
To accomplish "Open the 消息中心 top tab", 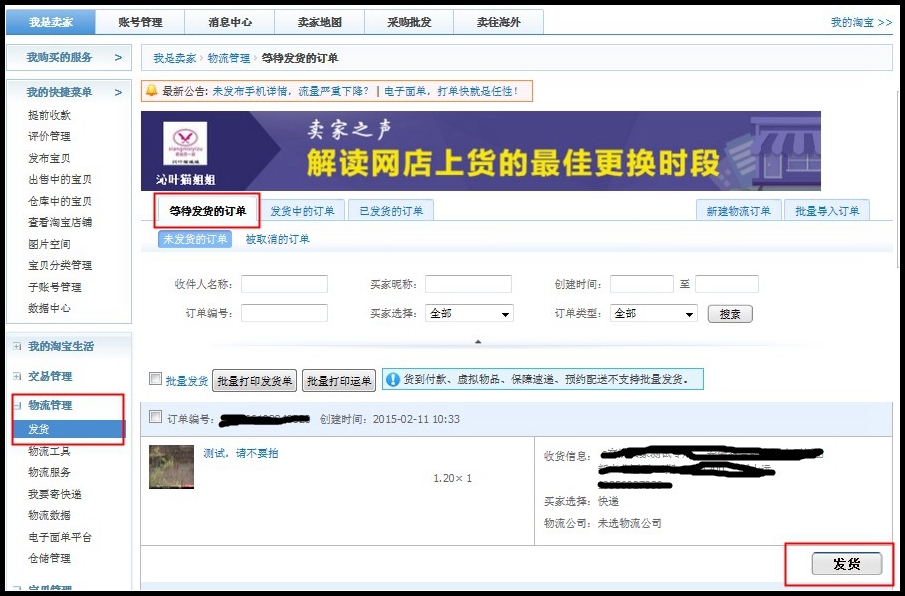I will click(230, 23).
